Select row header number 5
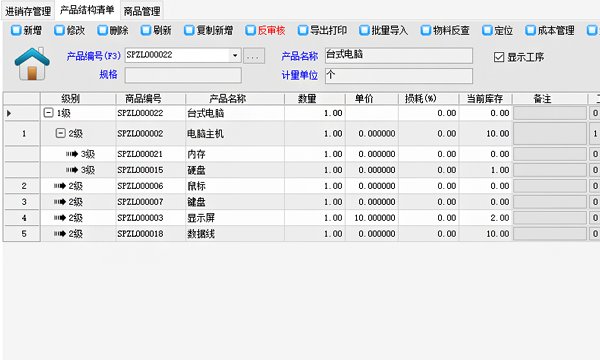 tap(22, 234)
